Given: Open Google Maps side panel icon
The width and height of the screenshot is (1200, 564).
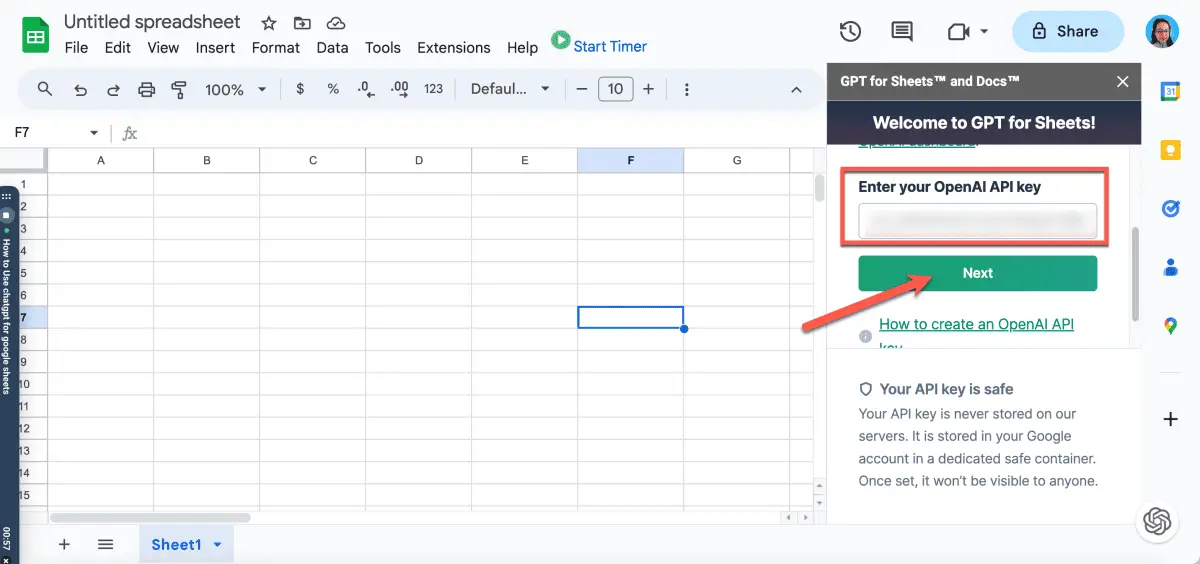Looking at the screenshot, I should [x=1170, y=326].
